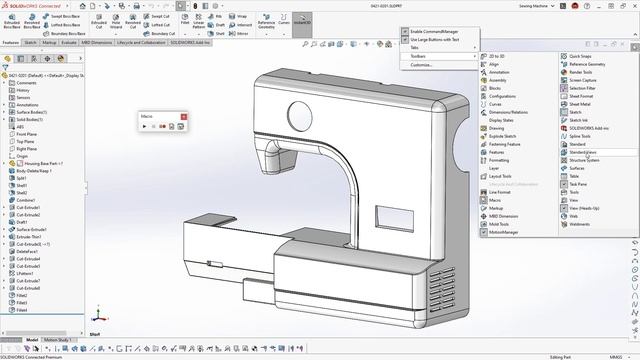
Task: Select the Boundary Cut tool
Action: 159,33
